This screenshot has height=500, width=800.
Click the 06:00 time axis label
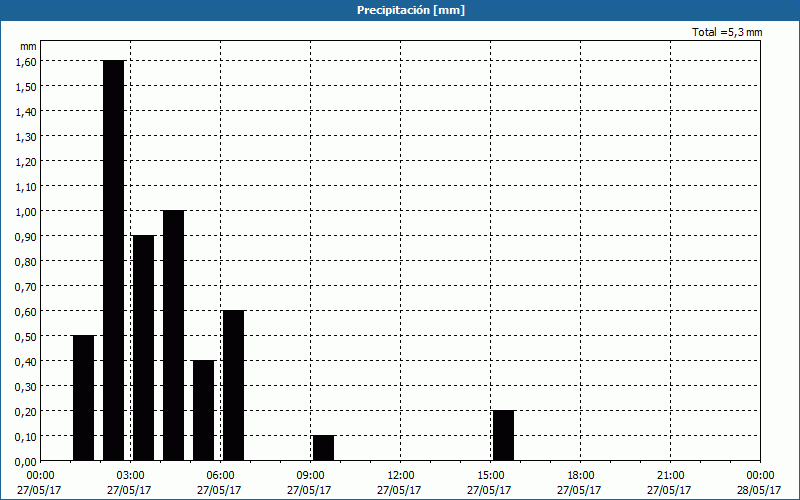tap(220, 476)
